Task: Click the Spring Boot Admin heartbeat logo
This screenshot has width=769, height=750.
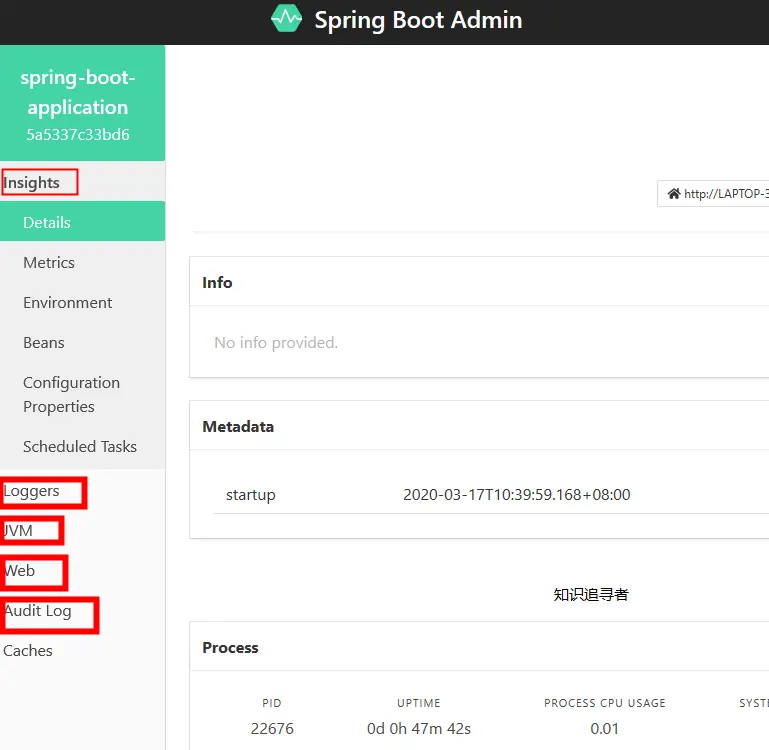Action: coord(286,19)
